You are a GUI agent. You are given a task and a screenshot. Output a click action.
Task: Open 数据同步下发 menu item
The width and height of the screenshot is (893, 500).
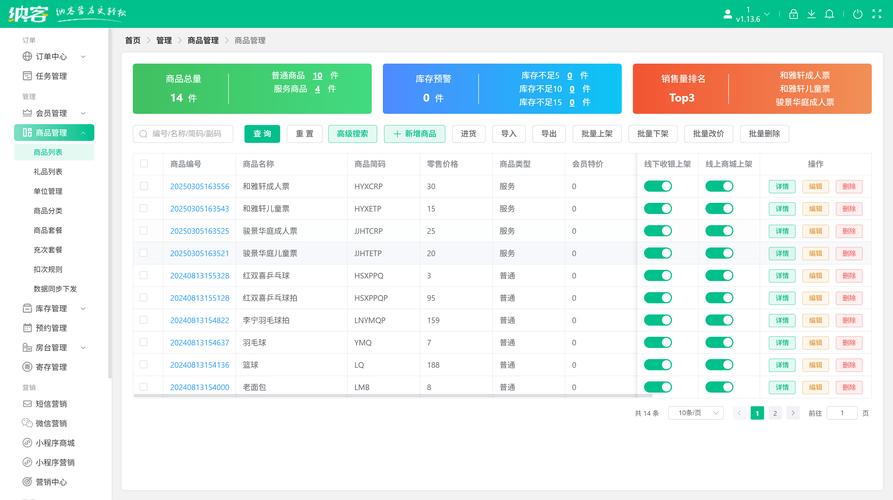pyautogui.click(x=54, y=289)
